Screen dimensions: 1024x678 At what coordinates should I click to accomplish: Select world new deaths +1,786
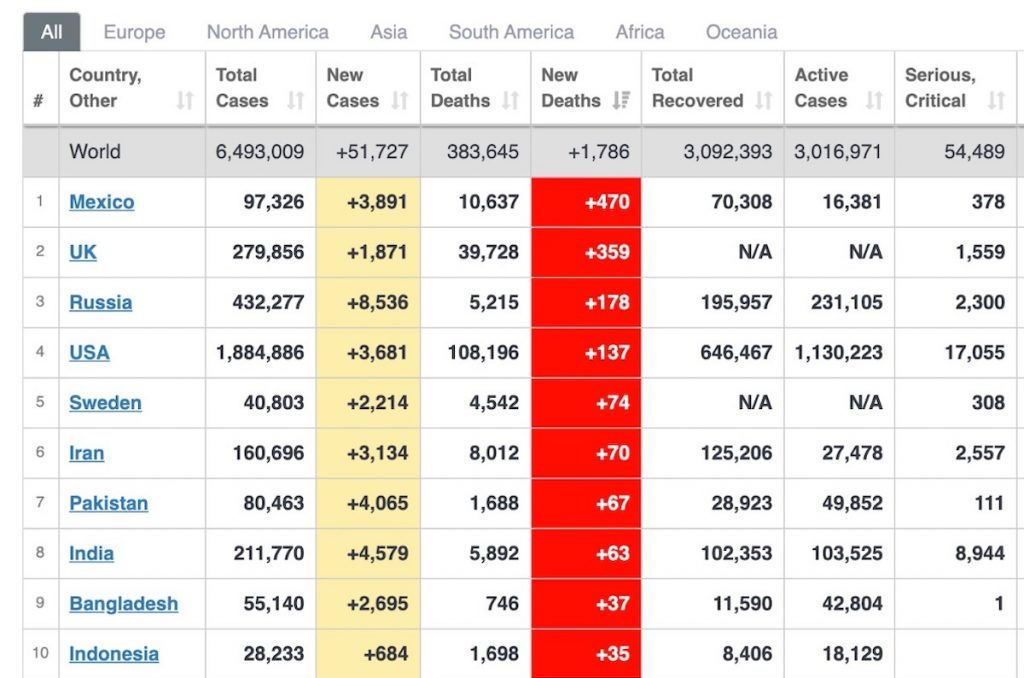click(x=598, y=152)
